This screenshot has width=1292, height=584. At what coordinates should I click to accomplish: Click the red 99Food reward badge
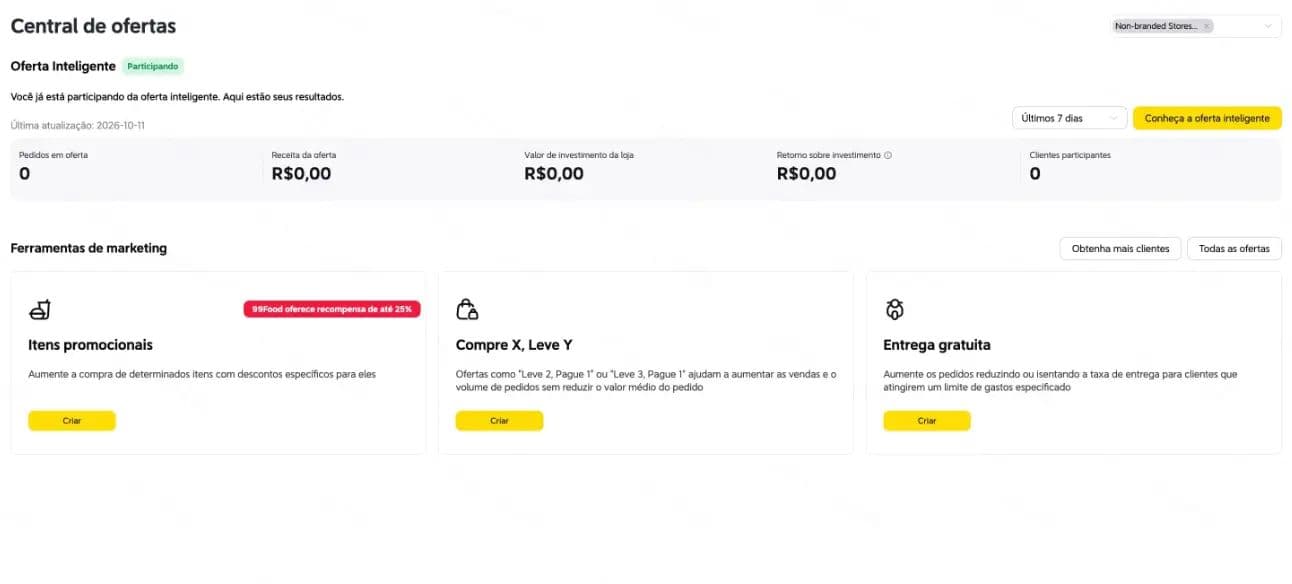point(332,309)
